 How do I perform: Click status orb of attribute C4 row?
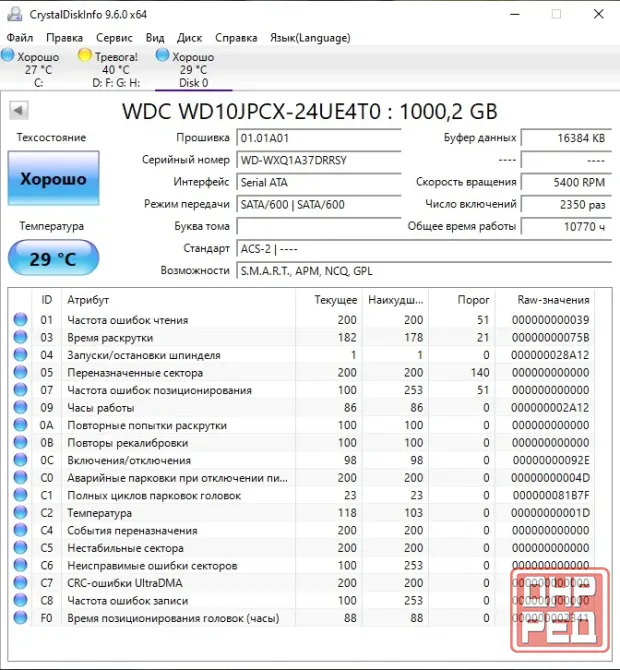click(x=20, y=530)
